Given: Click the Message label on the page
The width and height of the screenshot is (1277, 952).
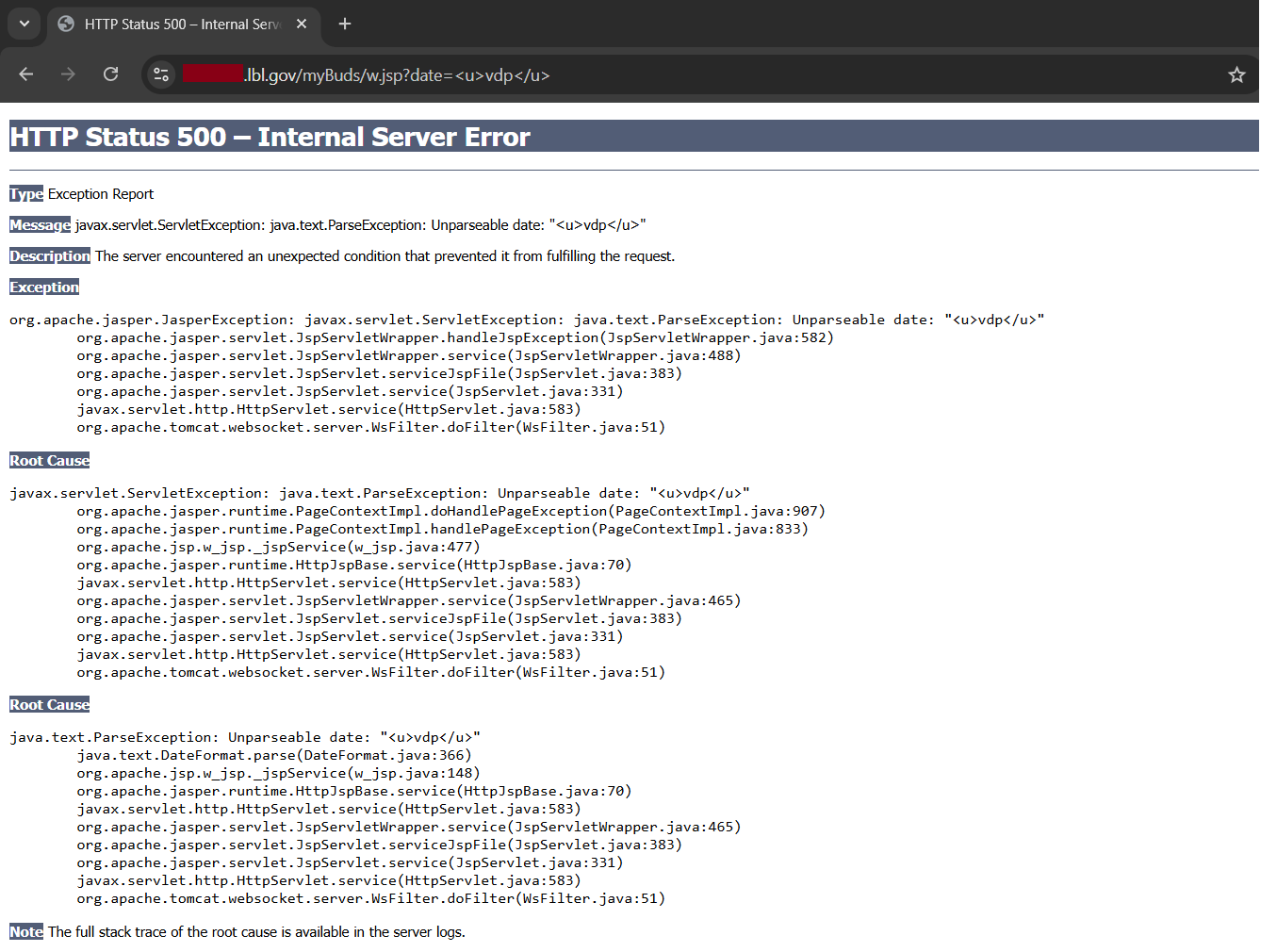Looking at the screenshot, I should coord(40,224).
